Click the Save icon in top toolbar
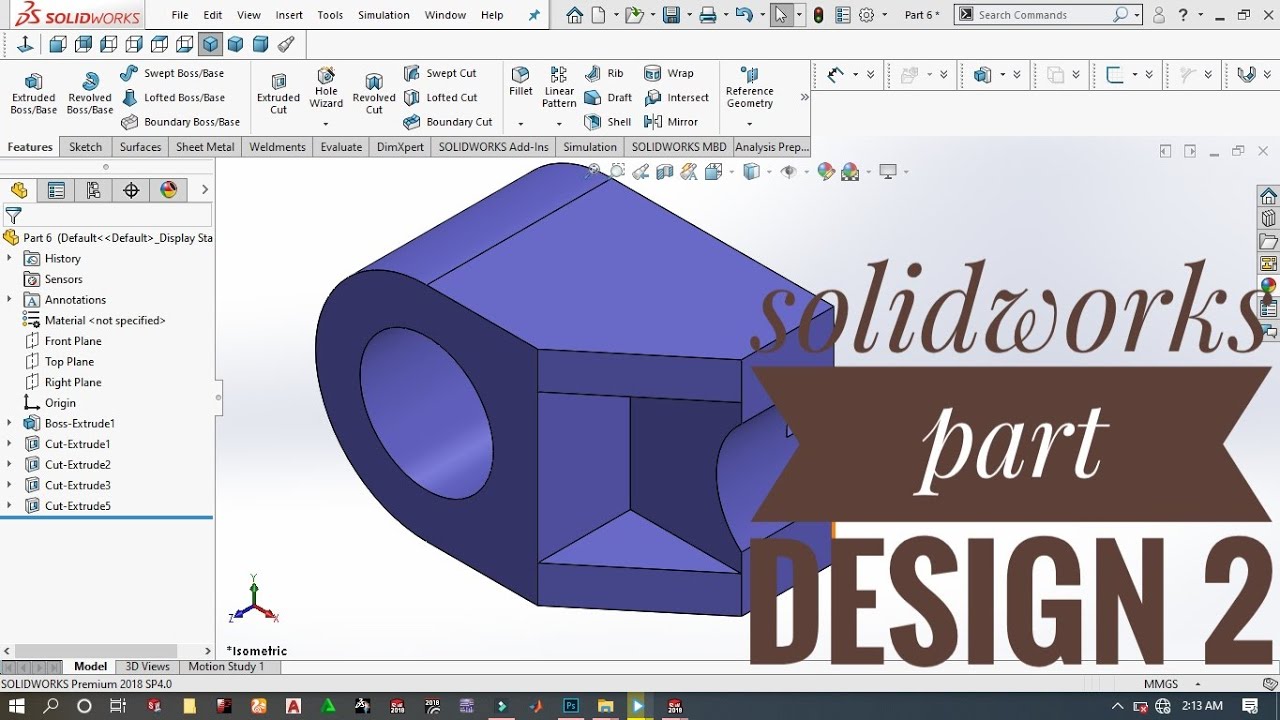Viewport: 1280px width, 720px height. 671,15
